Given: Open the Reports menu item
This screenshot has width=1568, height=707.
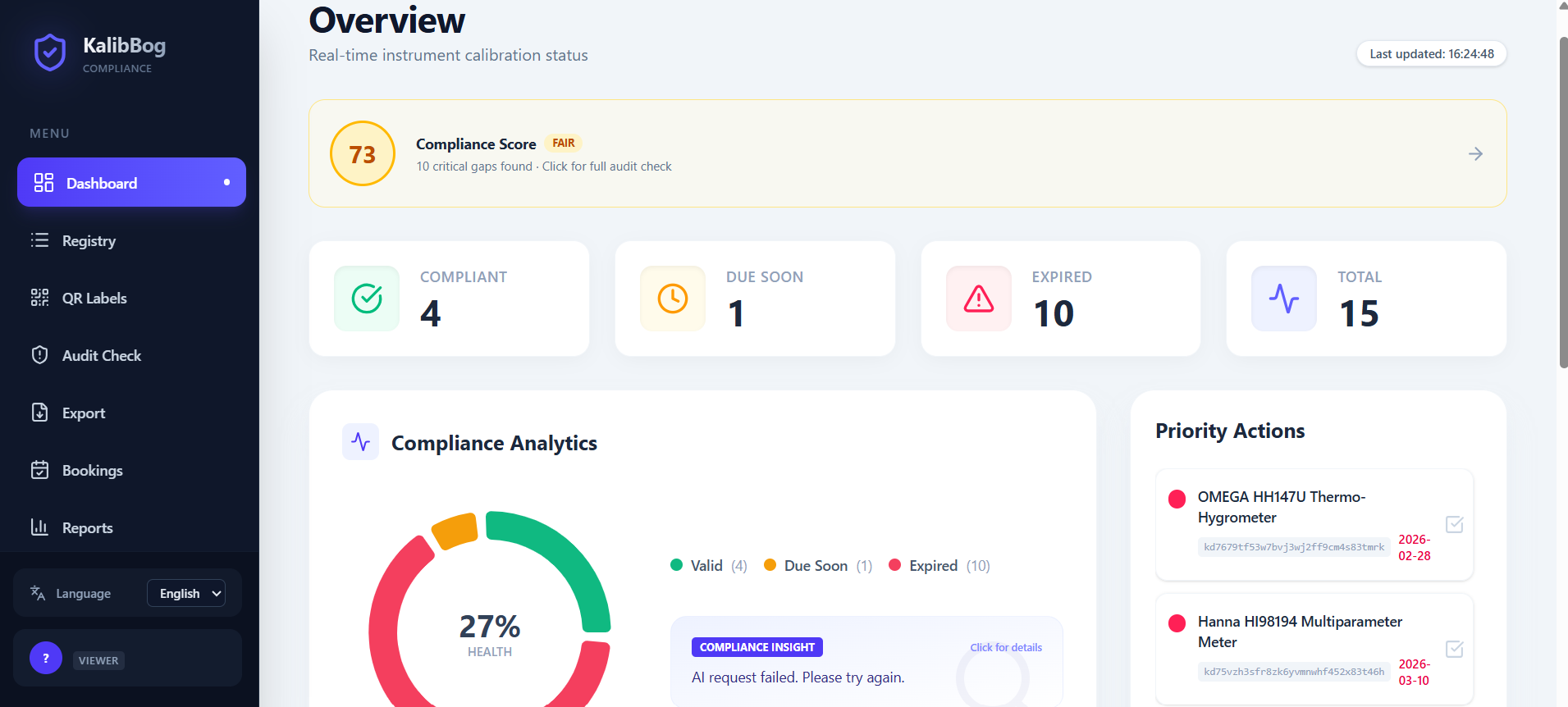Looking at the screenshot, I should tap(131, 527).
